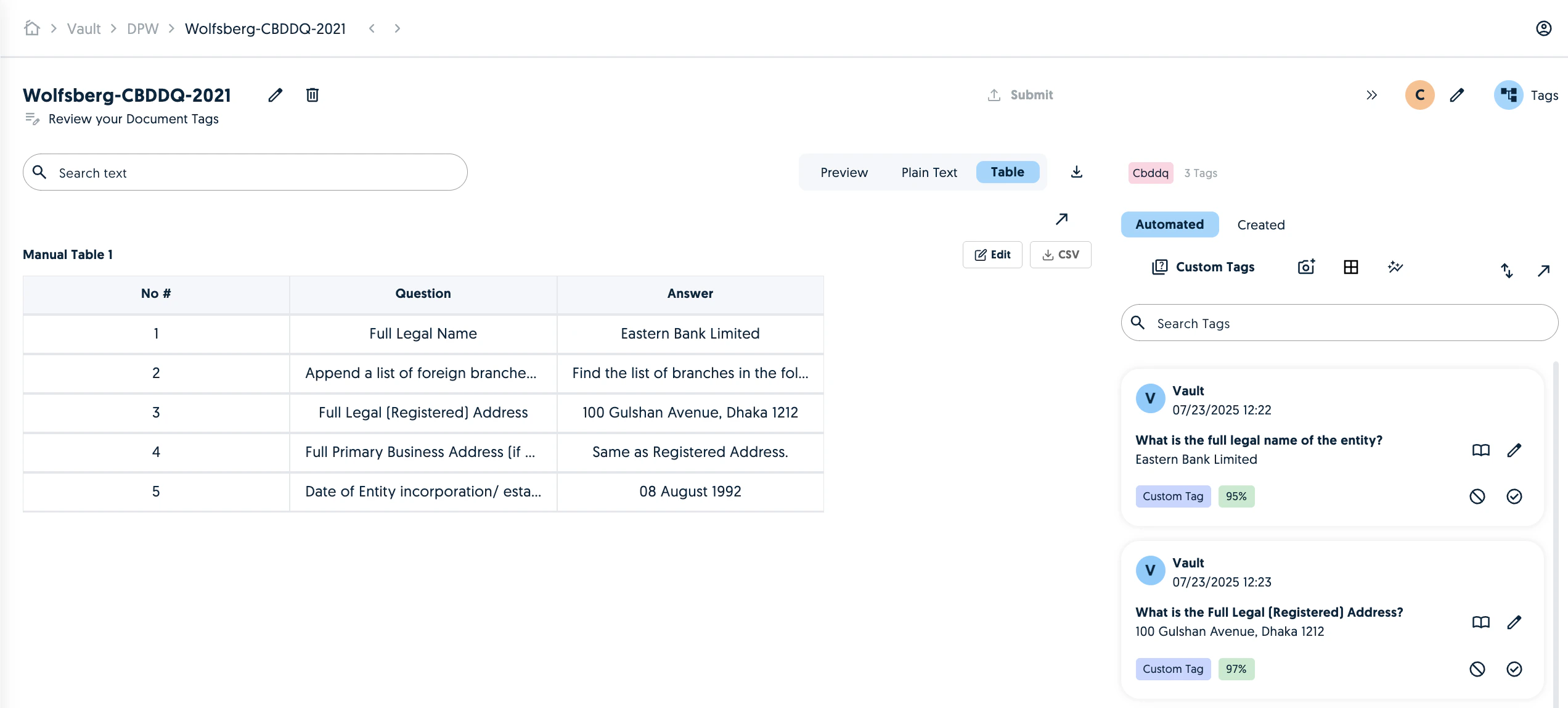Click 'Full Primary Business Address' question cell
1568x708 pixels.
(423, 452)
